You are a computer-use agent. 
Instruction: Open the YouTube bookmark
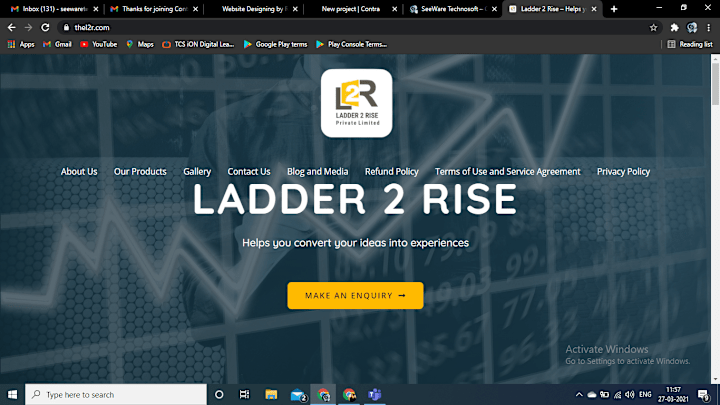99,45
